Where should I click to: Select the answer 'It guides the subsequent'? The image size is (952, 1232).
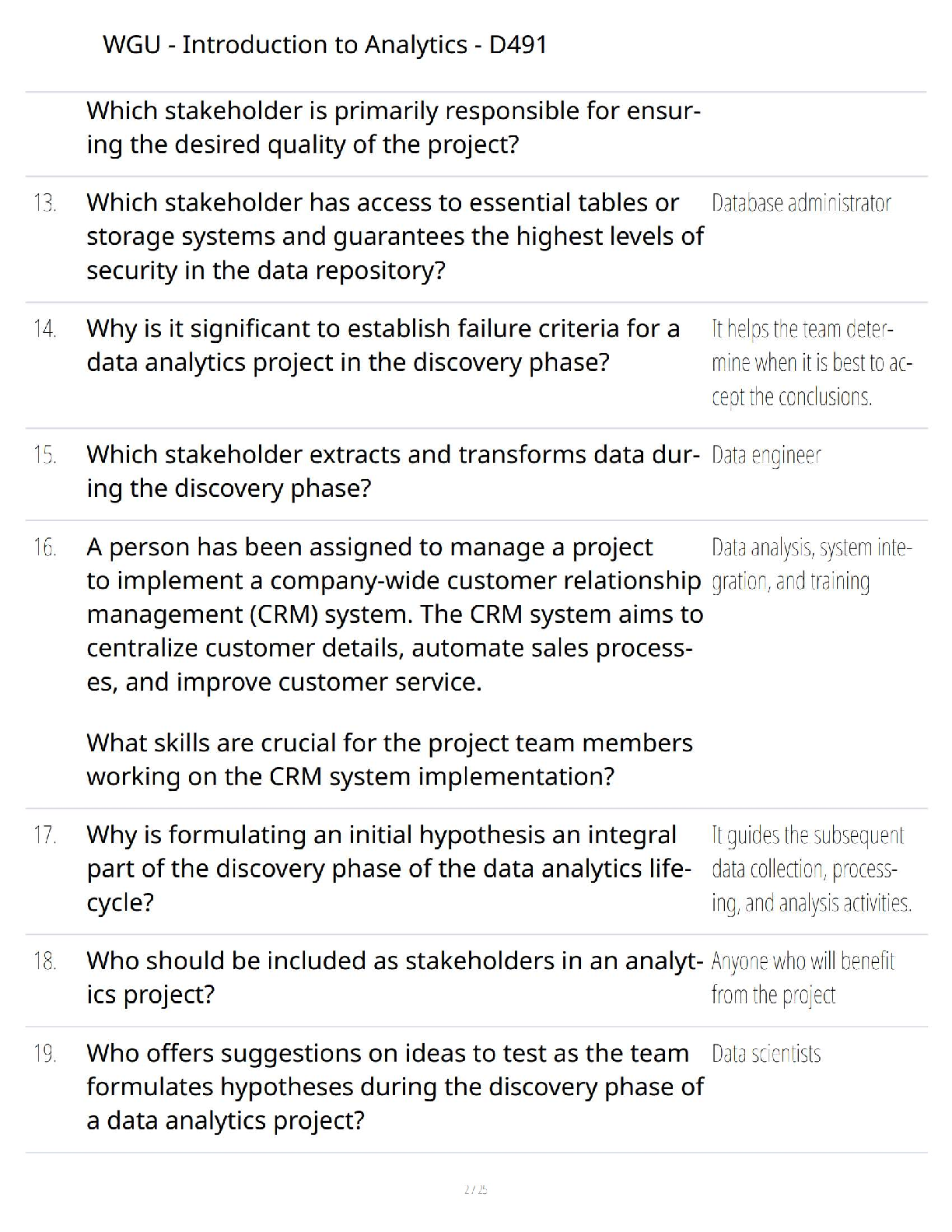coord(812,869)
